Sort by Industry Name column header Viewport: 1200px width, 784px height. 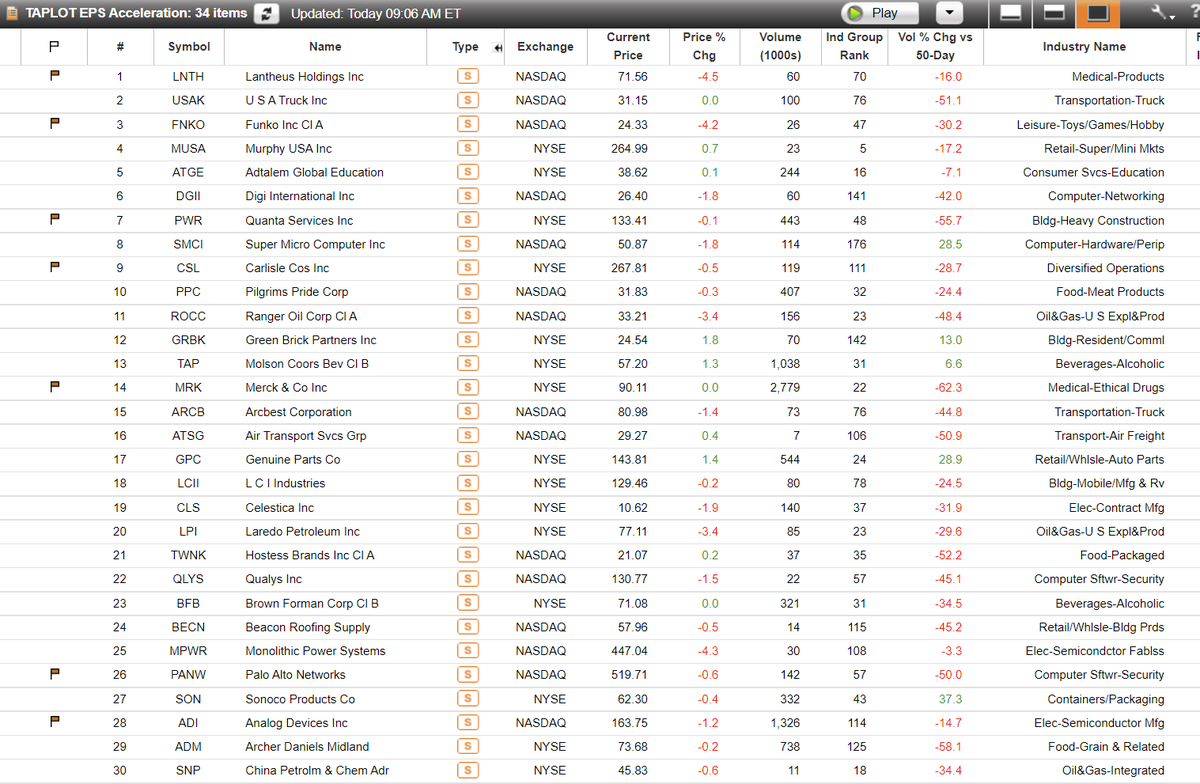click(1084, 47)
